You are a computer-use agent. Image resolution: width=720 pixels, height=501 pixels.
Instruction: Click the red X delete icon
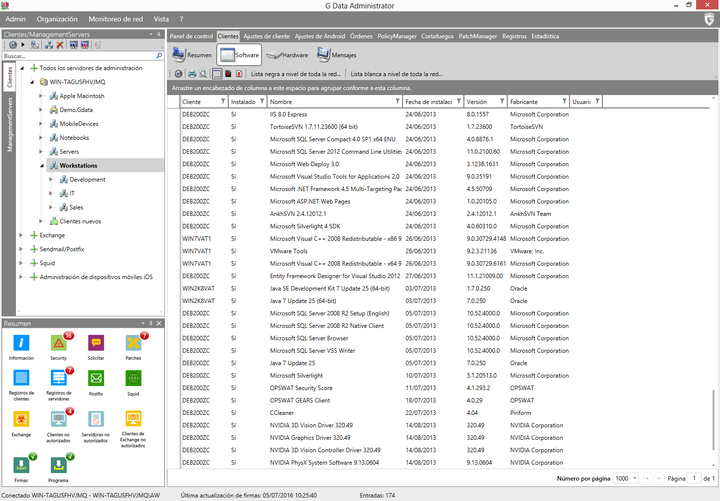60,45
